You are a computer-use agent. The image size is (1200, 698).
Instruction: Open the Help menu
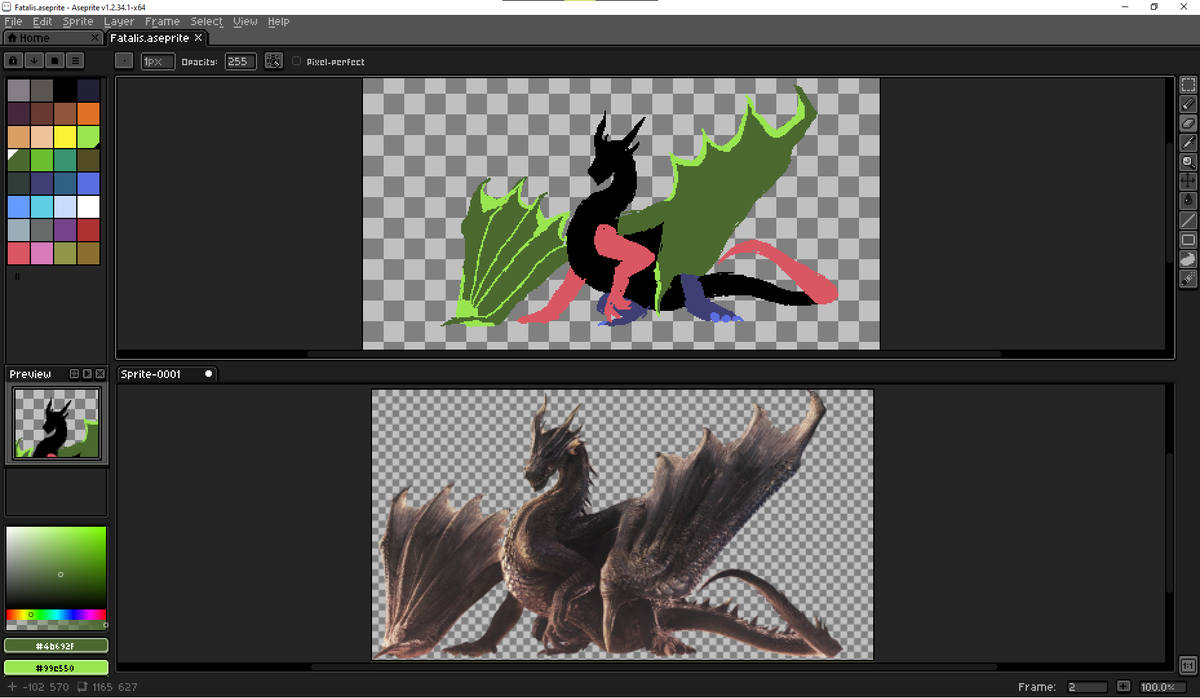click(279, 21)
